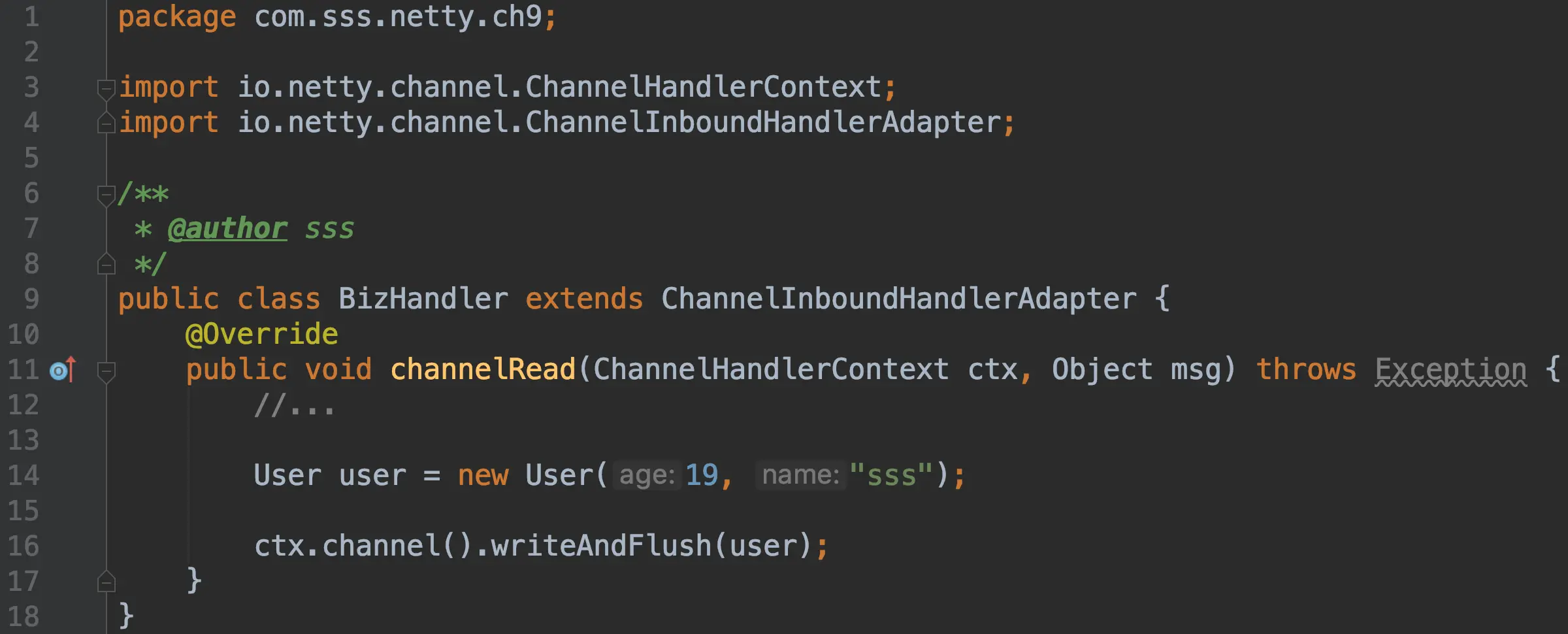Click the "sss" string literal
The height and width of the screenshot is (634, 1568).
(x=891, y=475)
